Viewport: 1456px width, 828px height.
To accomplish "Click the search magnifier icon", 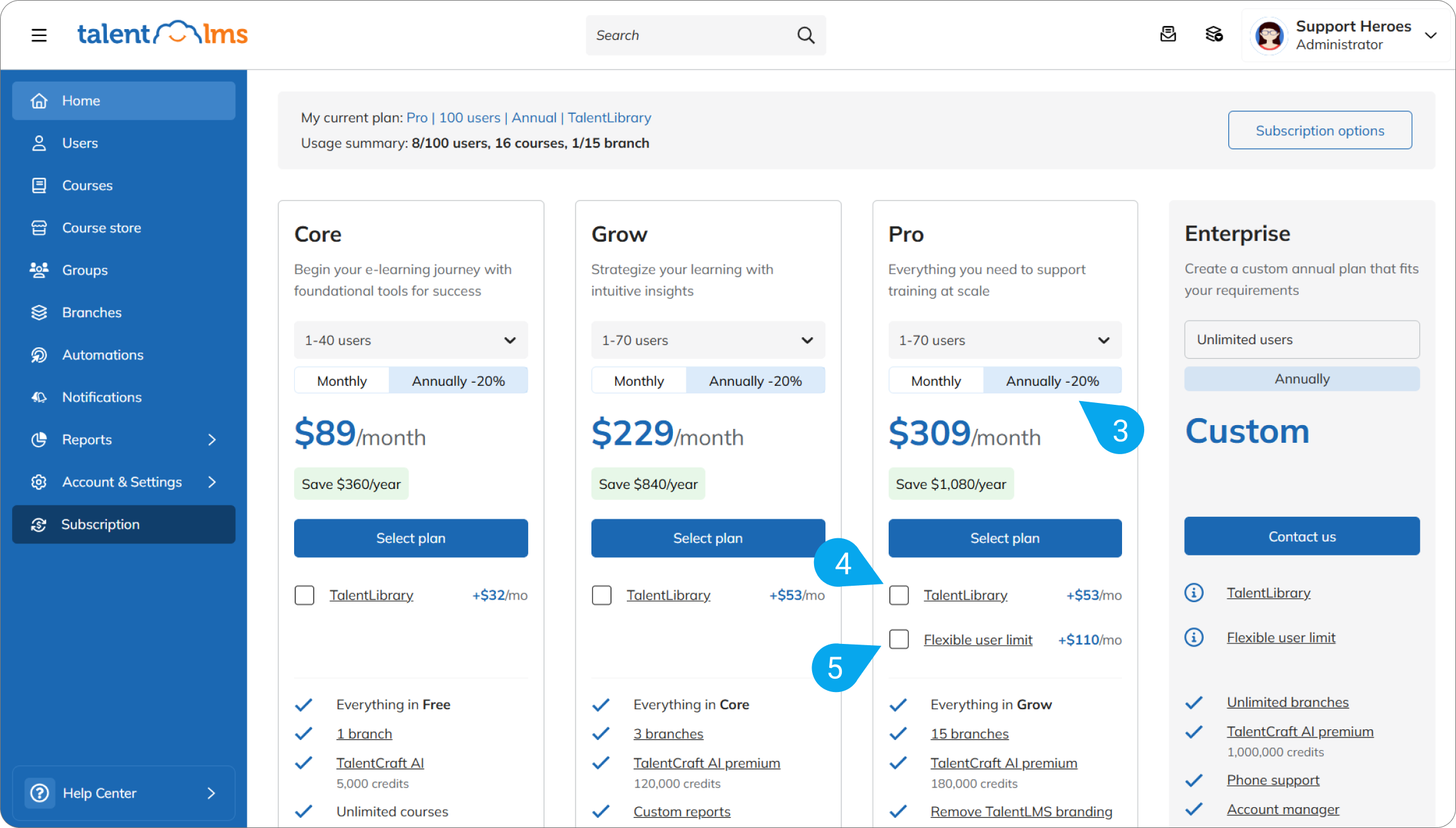I will click(805, 35).
